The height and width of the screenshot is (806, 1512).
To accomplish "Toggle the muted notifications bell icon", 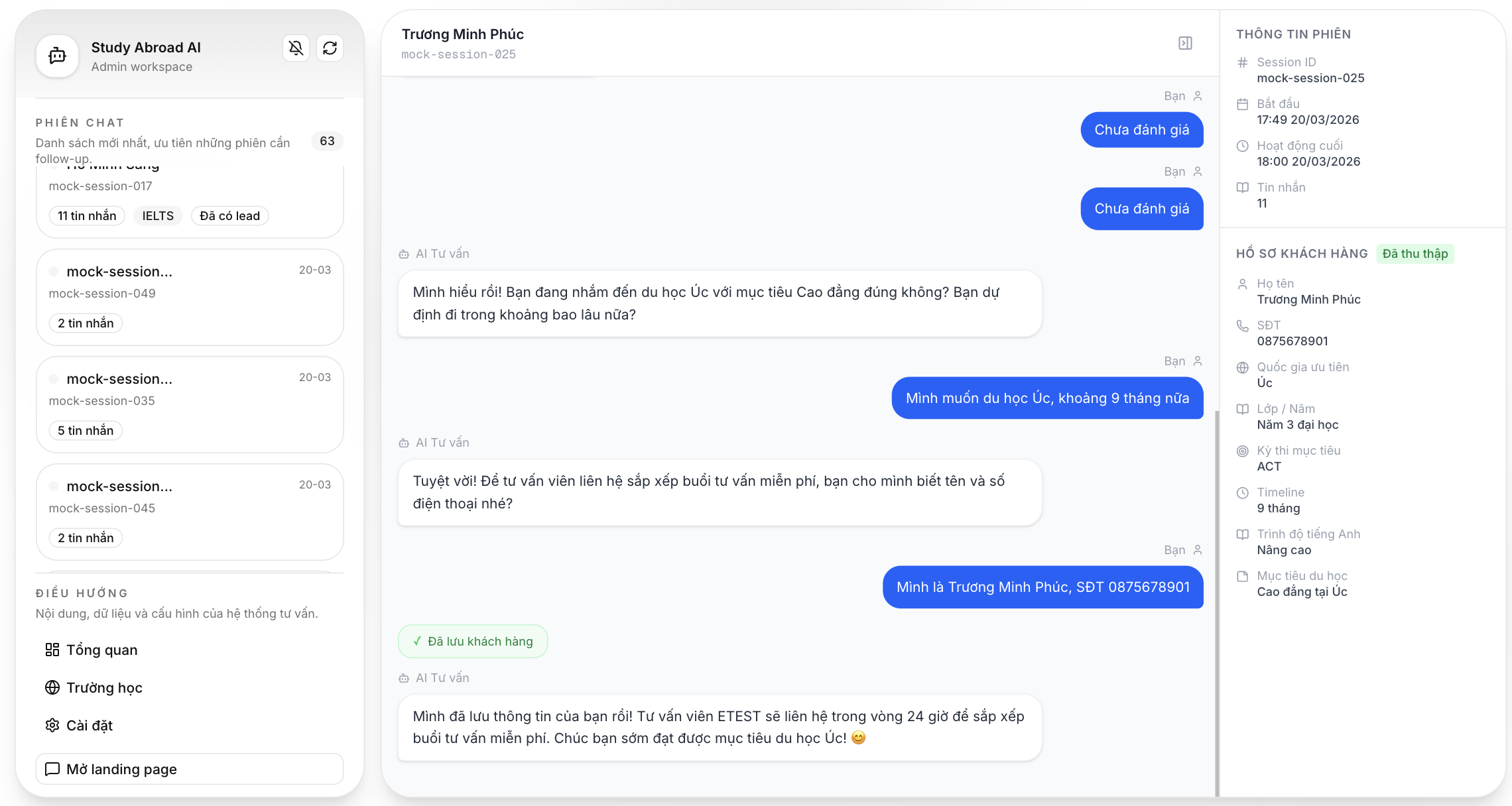I will coord(296,48).
